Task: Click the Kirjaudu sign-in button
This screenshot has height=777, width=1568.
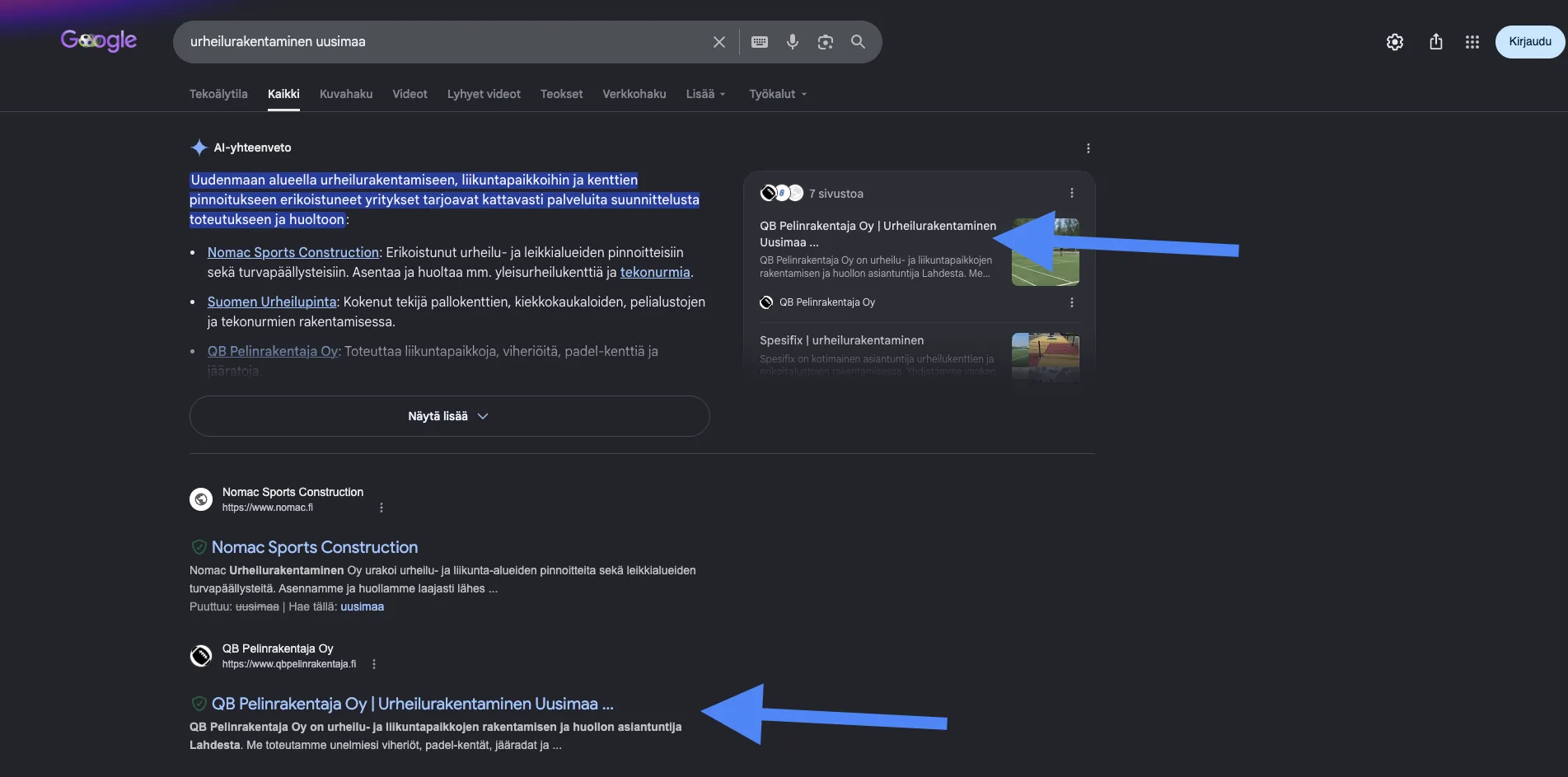Action: 1530,42
